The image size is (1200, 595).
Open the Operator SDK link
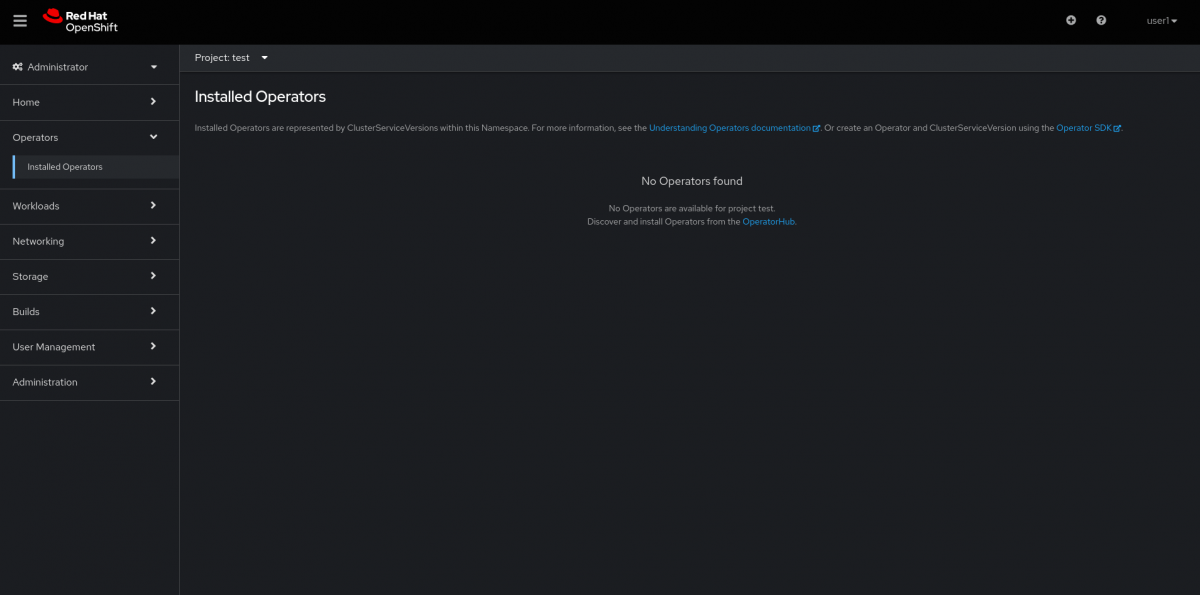[1084, 128]
